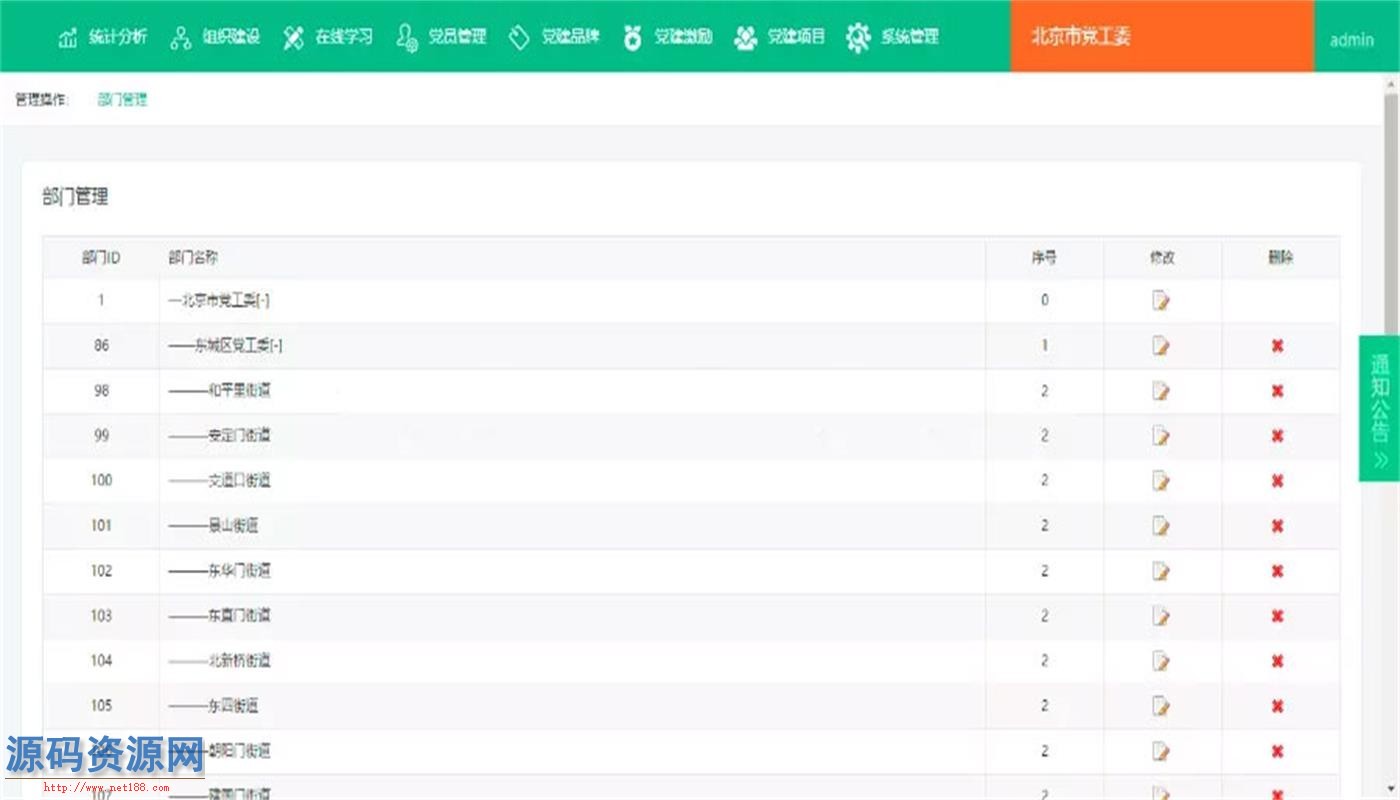Collapse 北京市党工委 with its [-] toggle

click(x=263, y=300)
